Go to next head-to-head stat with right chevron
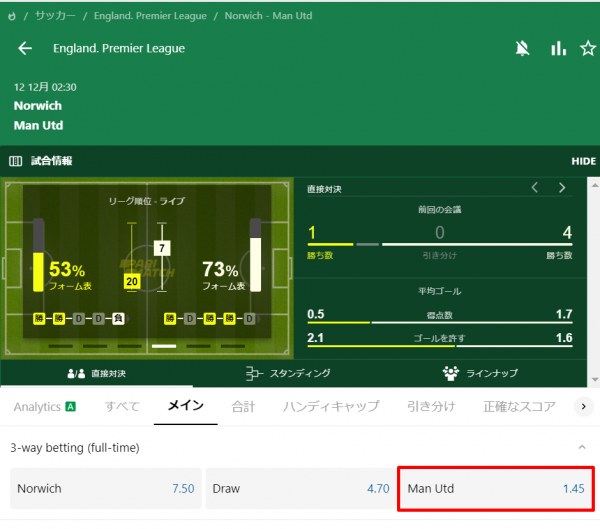Screen dimensions: 600x529 click(562, 188)
